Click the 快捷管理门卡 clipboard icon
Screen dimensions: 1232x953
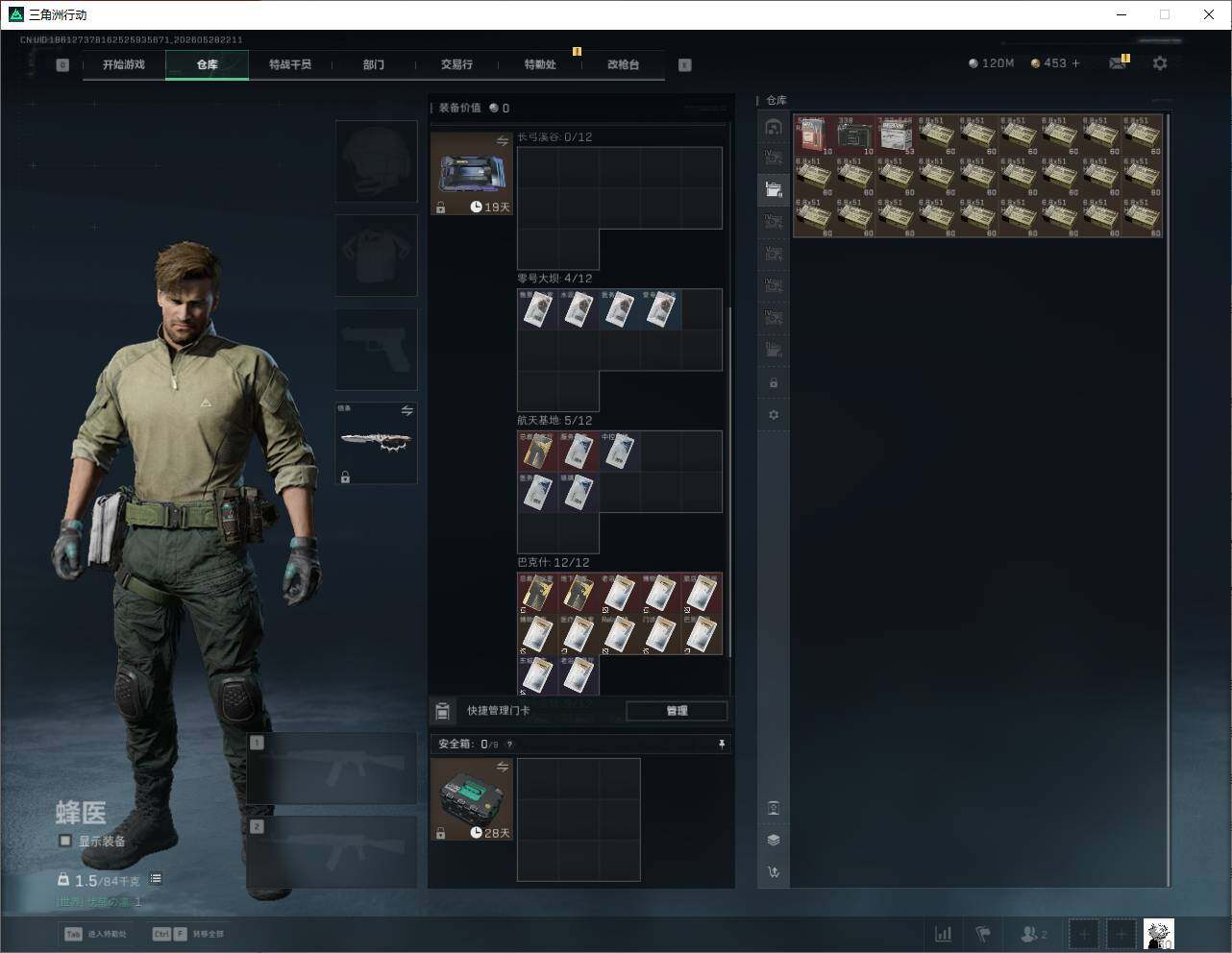[x=443, y=711]
